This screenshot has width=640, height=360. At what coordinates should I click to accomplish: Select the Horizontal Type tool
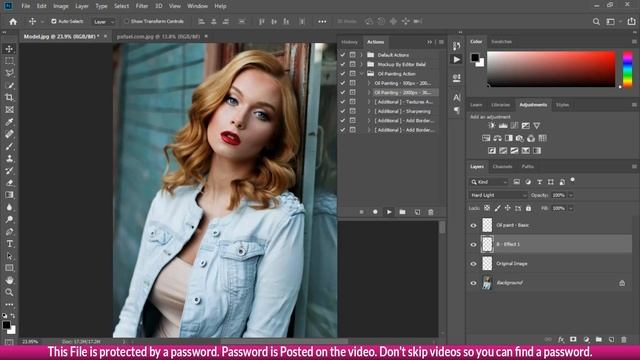[9, 244]
